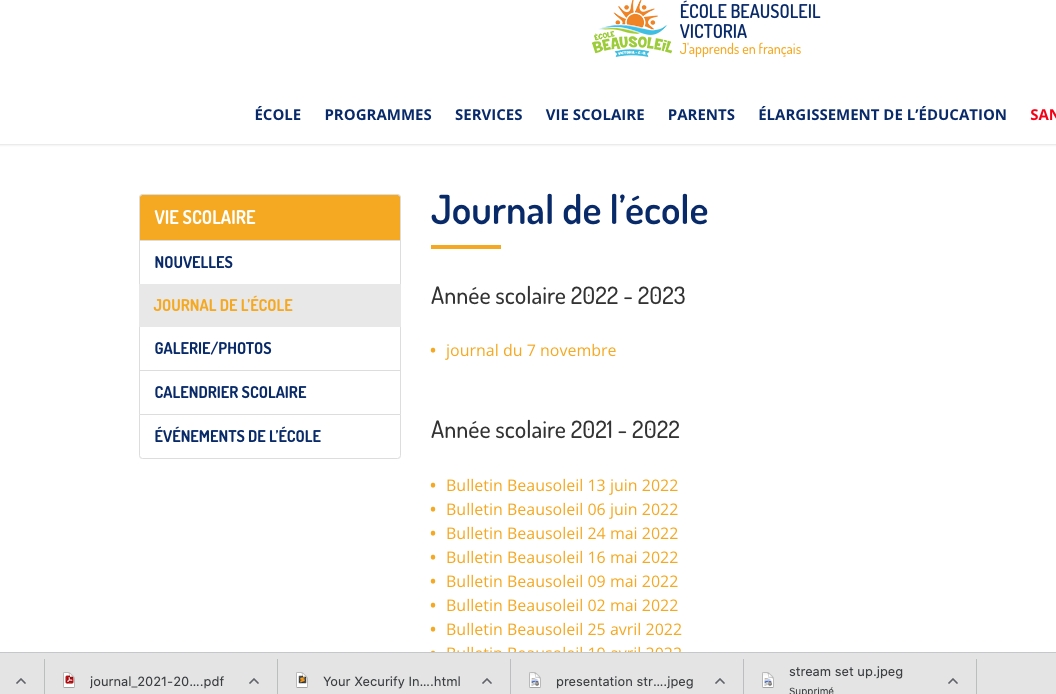The width and height of the screenshot is (1056, 694).
Task: Click the VIE SCOLAIRE sidebar header
Action: pos(270,218)
